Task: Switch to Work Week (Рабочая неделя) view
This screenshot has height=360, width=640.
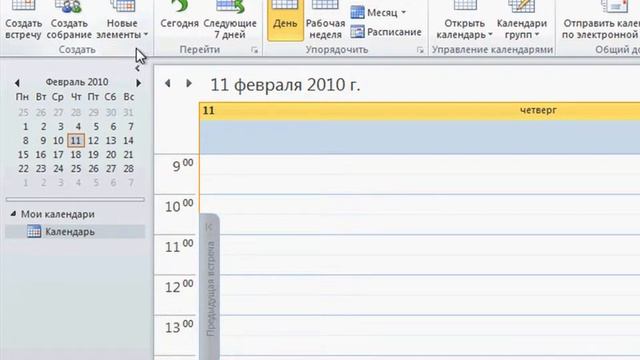Action: (325, 20)
